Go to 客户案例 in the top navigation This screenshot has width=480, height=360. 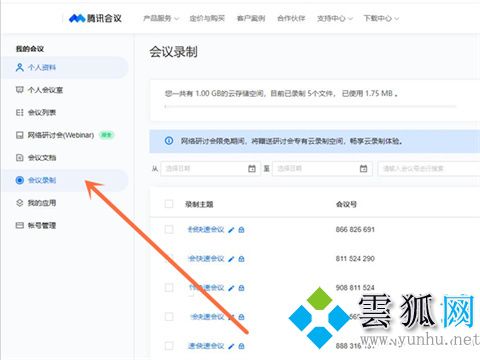(251, 18)
